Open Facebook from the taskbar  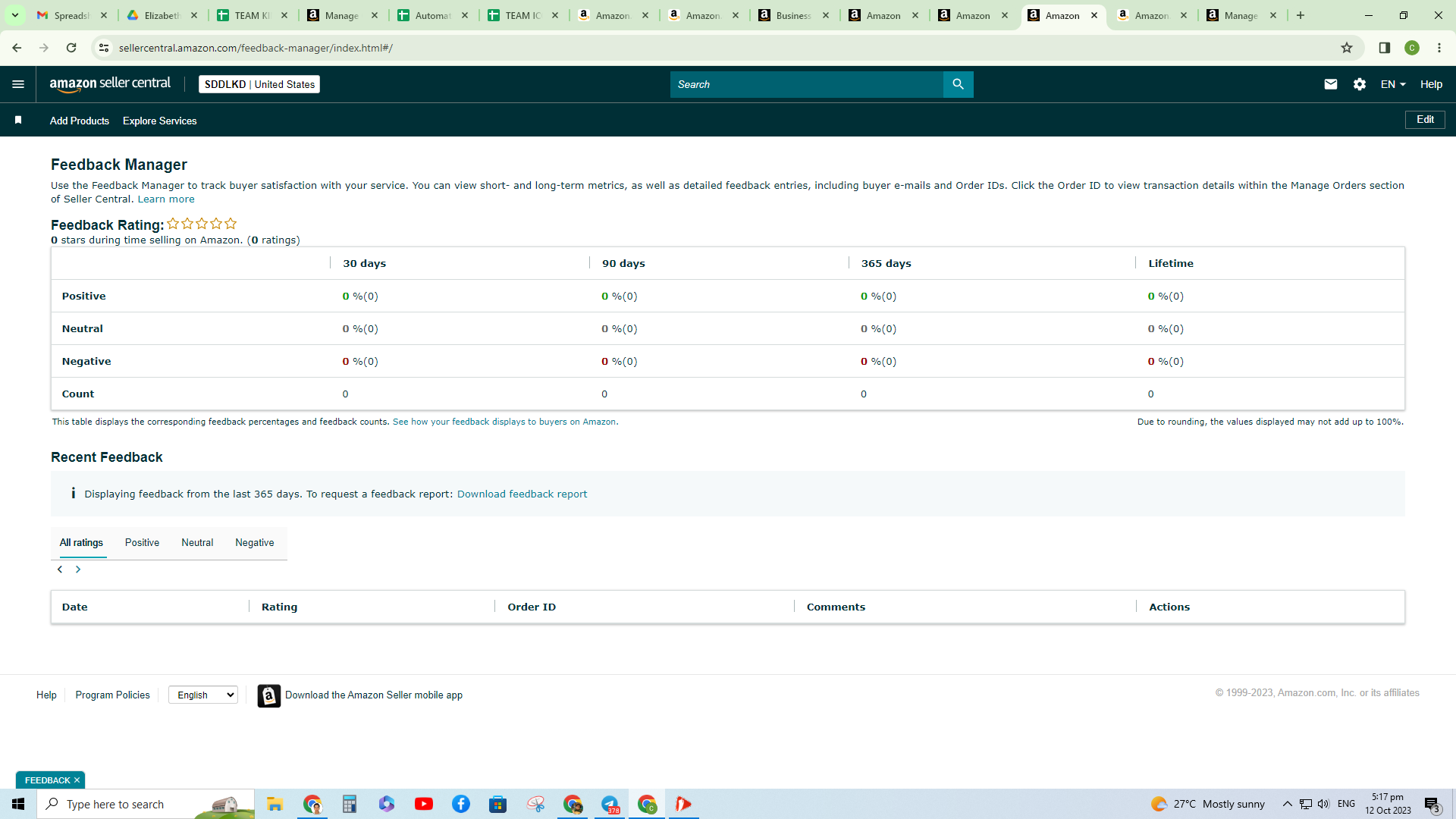(x=461, y=804)
